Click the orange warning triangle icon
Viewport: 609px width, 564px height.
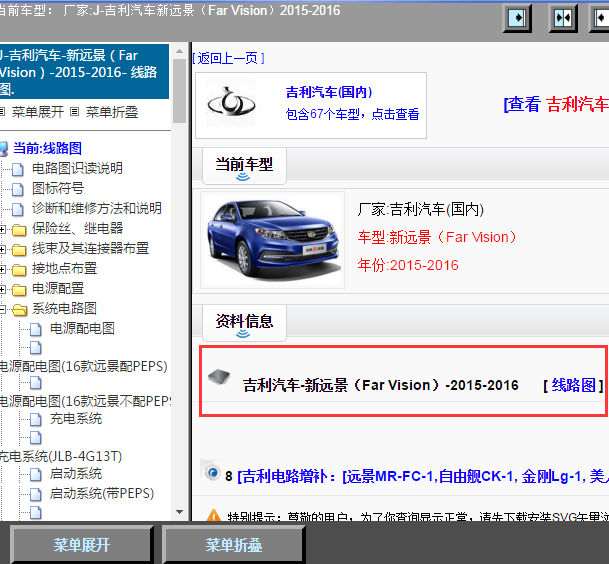click(x=214, y=516)
